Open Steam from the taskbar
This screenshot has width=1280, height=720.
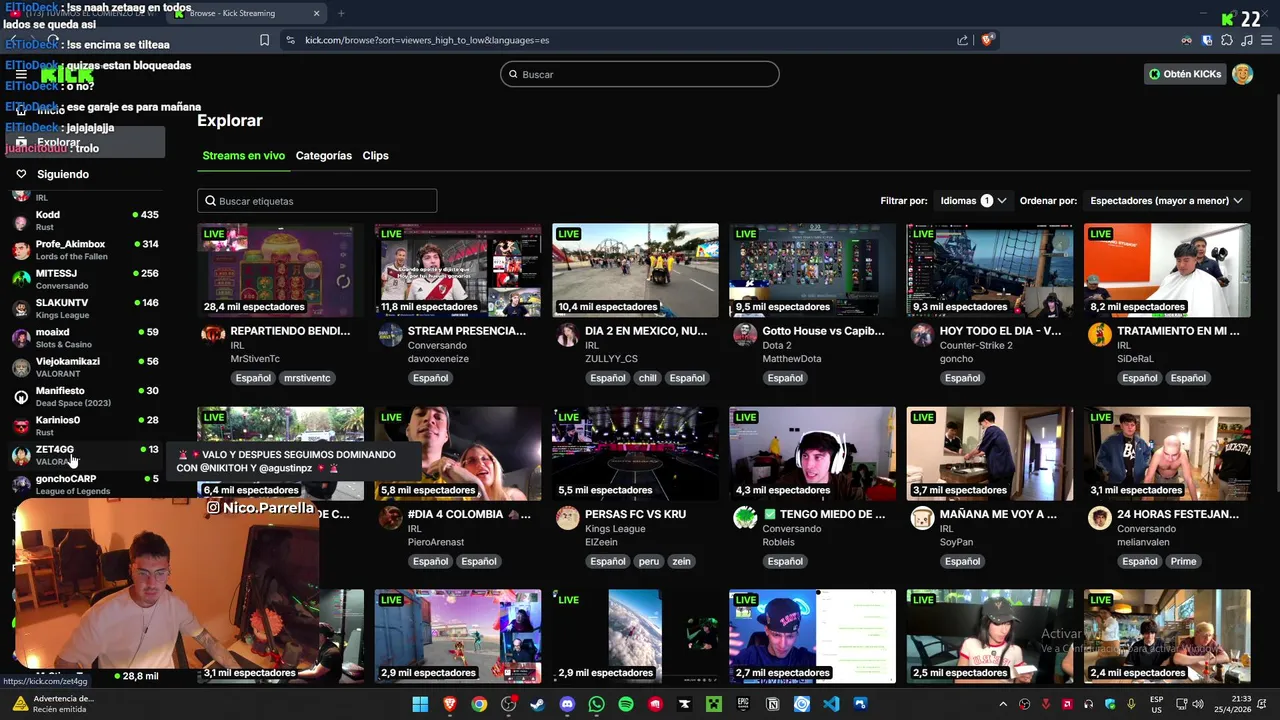pos(538,704)
